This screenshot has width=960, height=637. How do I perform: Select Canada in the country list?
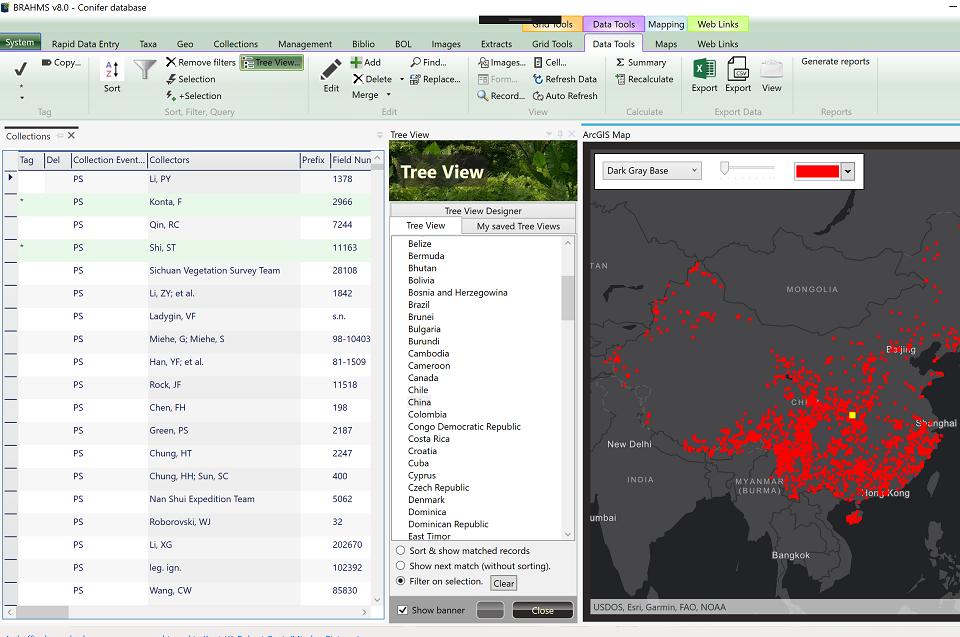pyautogui.click(x=423, y=378)
